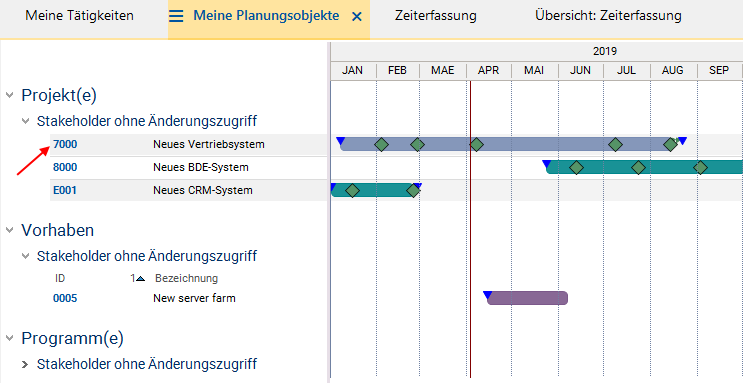Click the Vorhaben section heading

tap(57, 230)
